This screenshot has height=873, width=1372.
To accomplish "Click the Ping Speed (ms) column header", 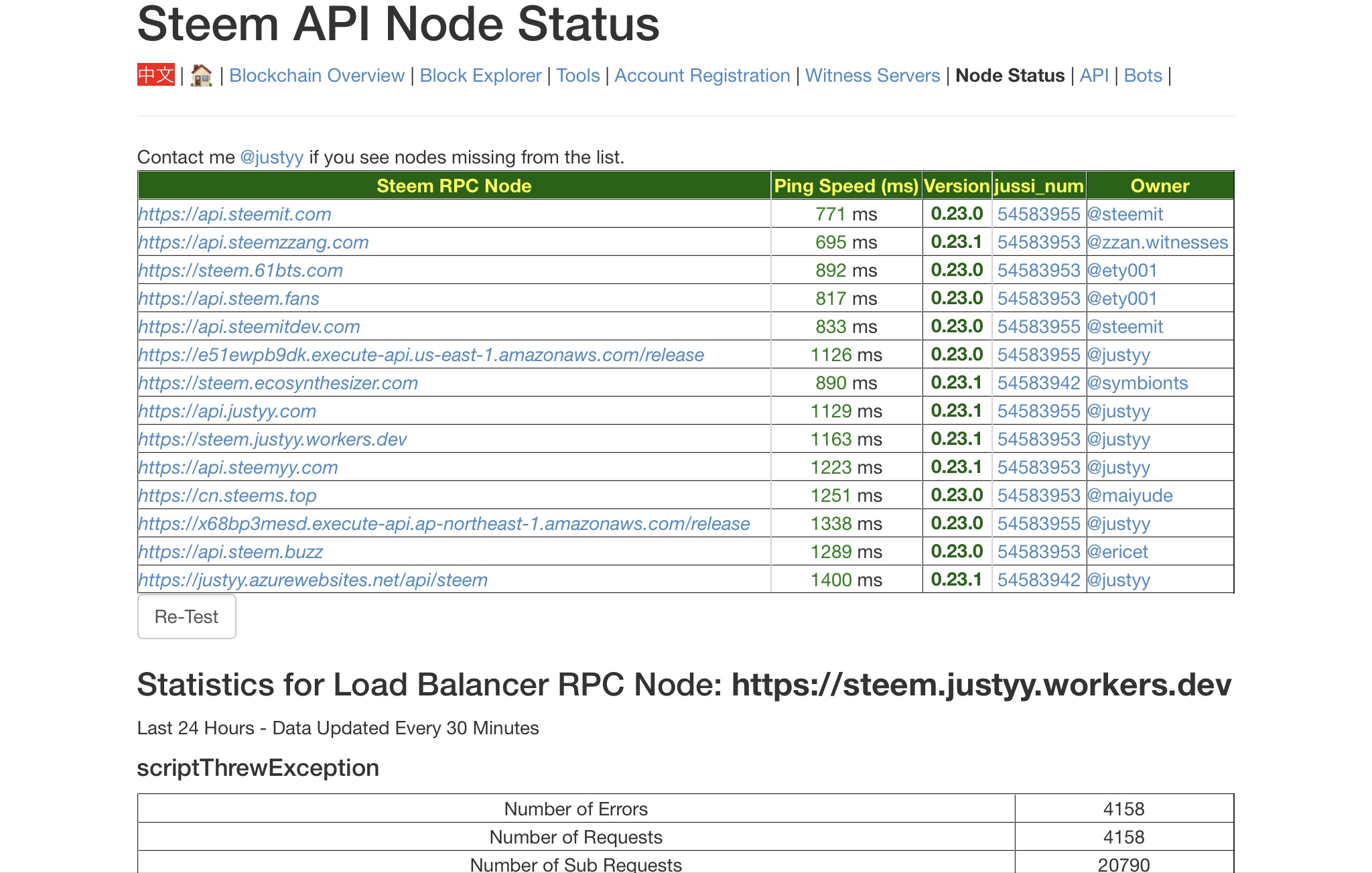I will tap(846, 186).
